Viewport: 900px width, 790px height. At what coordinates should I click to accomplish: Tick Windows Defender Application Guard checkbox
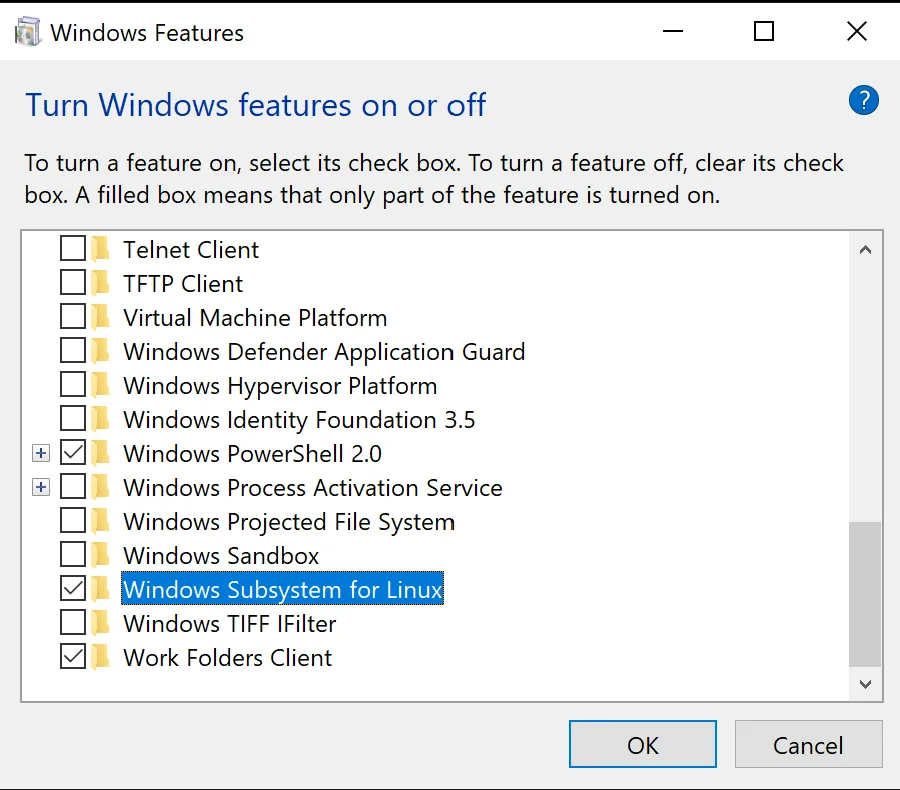[x=73, y=350]
